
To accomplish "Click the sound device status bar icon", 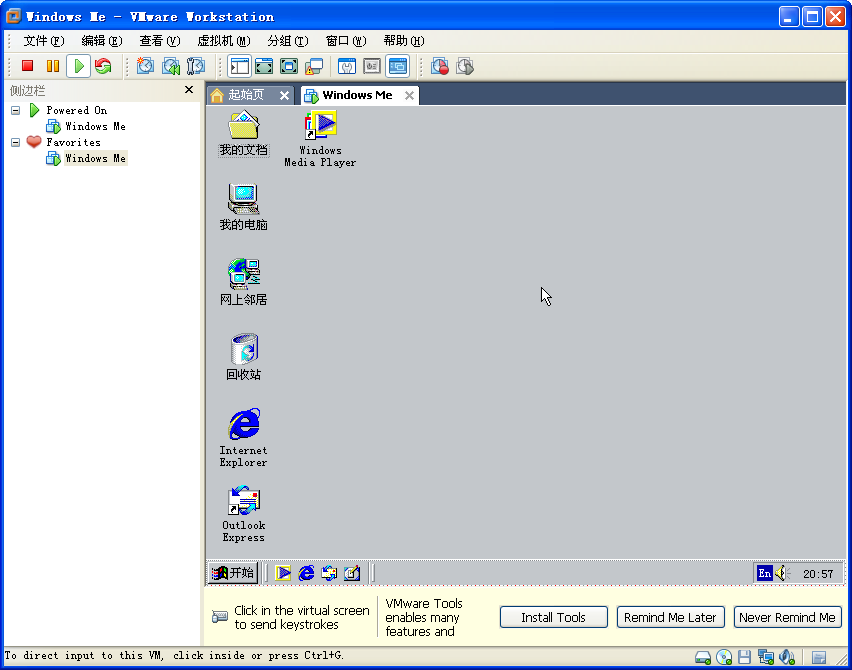I will [787, 658].
